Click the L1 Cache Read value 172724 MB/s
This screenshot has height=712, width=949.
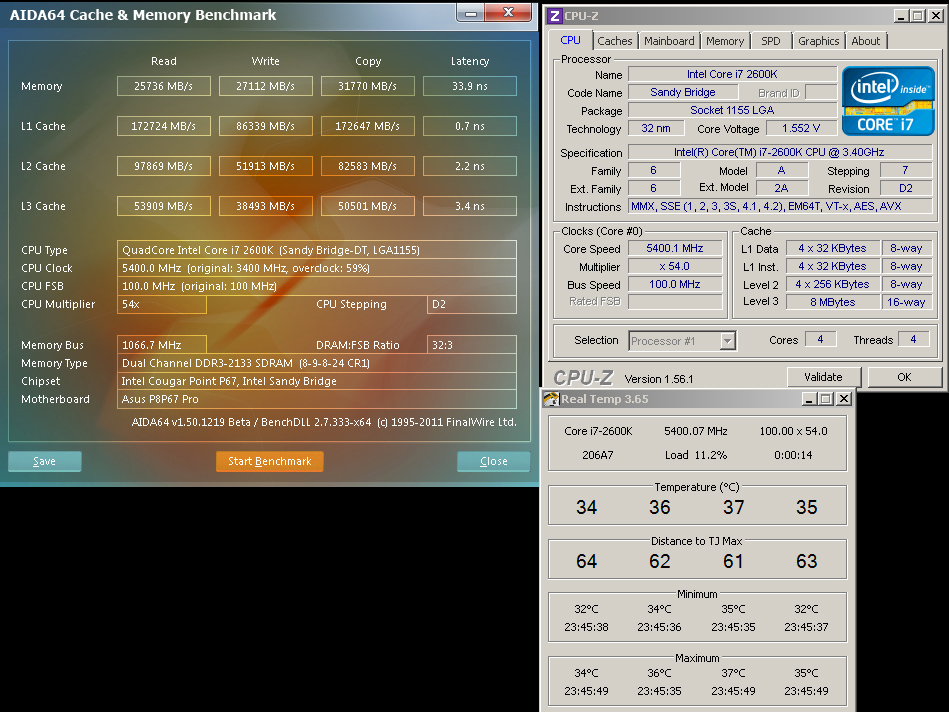click(x=163, y=126)
